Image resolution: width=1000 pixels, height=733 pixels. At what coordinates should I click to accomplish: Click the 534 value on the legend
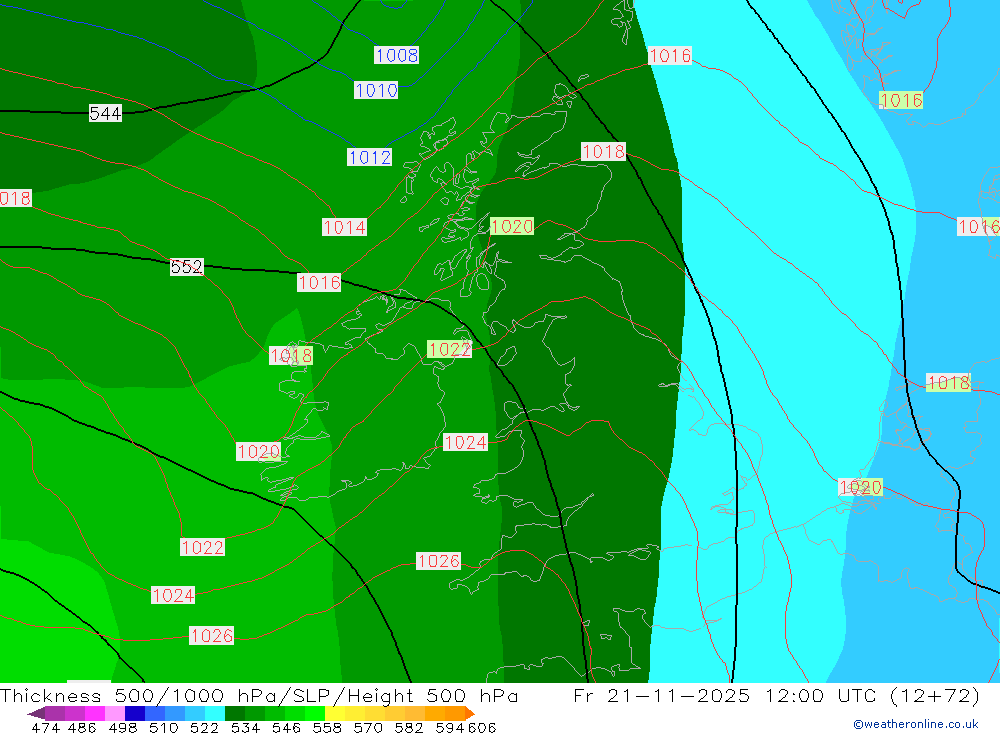tap(245, 727)
